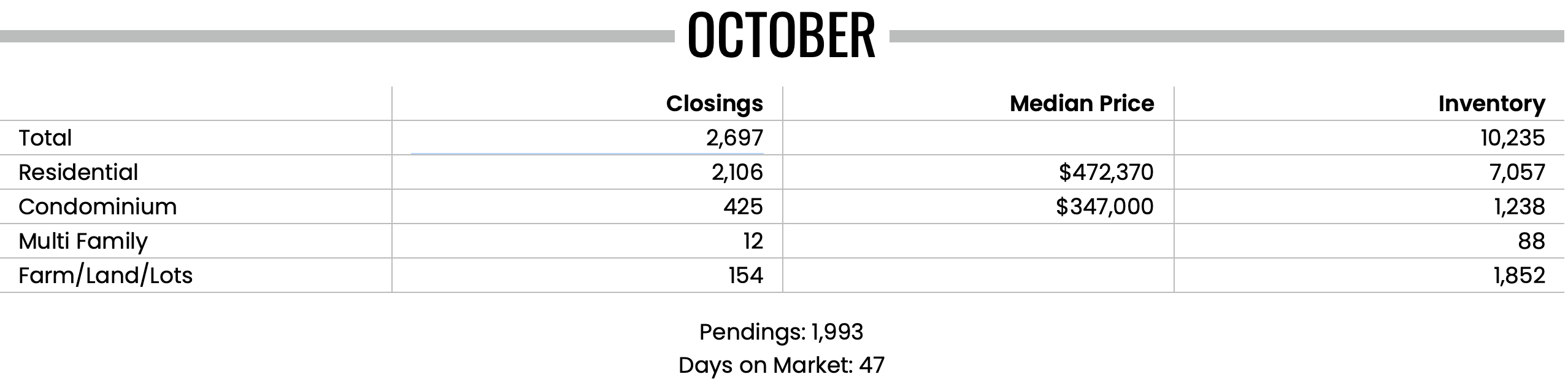The height and width of the screenshot is (382, 1568).
Task: Click the Multi Family closings value 12
Action: tap(753, 241)
